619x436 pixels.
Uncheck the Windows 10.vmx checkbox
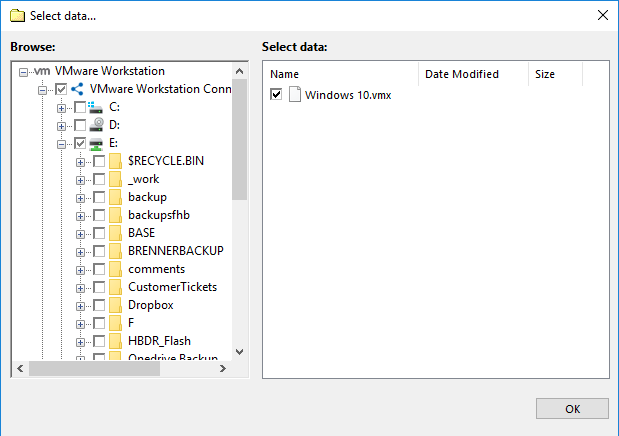pos(276,94)
